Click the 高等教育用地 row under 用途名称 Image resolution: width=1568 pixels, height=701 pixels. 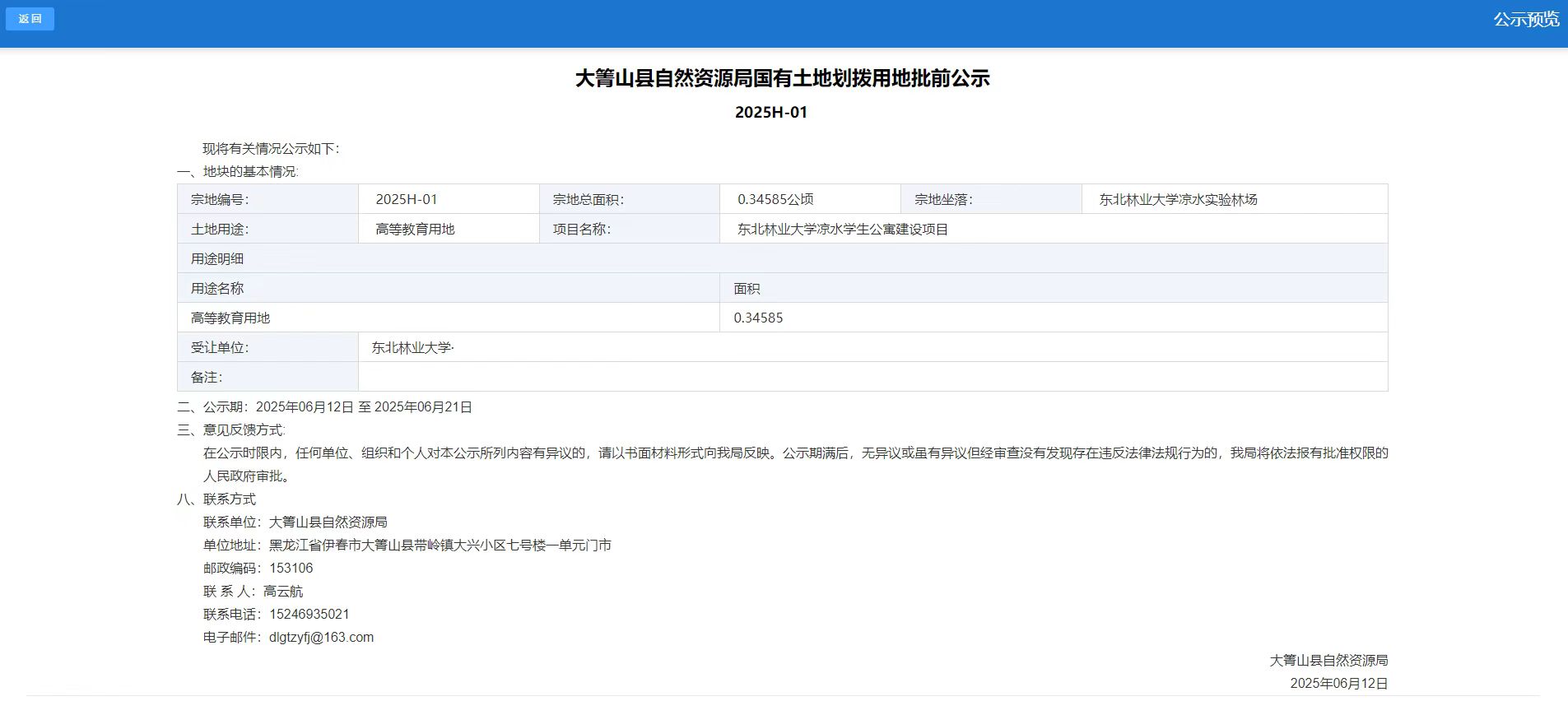point(449,318)
